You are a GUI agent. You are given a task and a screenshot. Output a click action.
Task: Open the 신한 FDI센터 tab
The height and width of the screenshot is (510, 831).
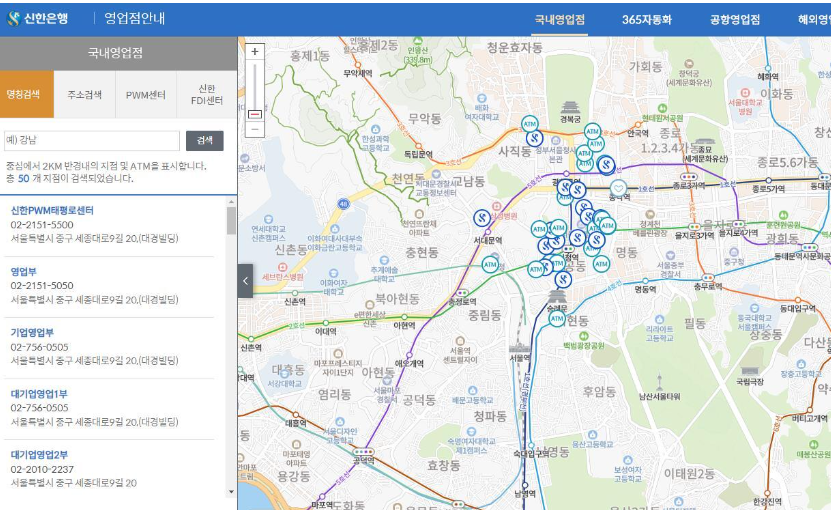207,94
